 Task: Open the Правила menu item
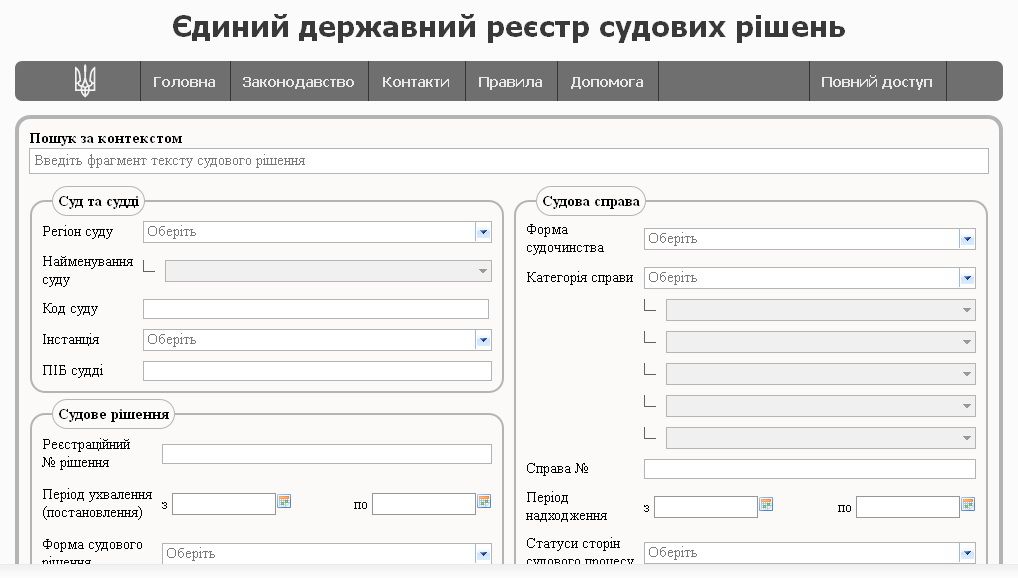tap(510, 82)
